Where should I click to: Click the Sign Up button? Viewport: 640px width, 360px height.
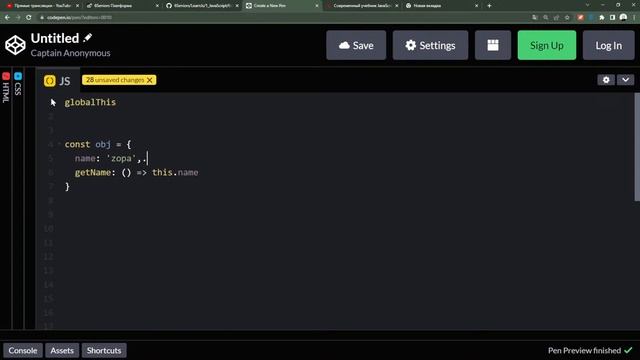[x=547, y=45]
